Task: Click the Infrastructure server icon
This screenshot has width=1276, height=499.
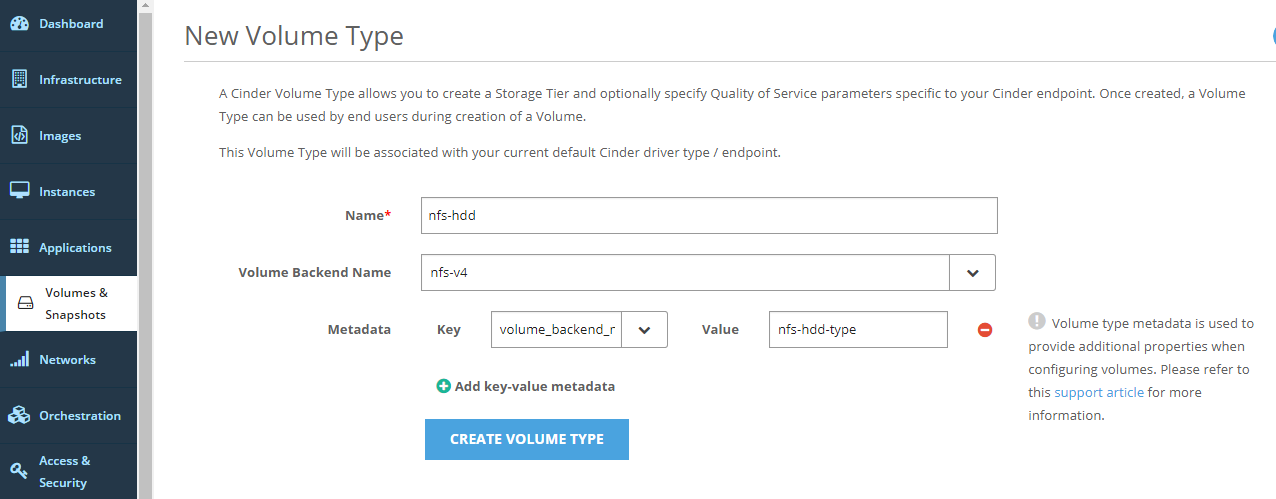Action: tap(19, 80)
